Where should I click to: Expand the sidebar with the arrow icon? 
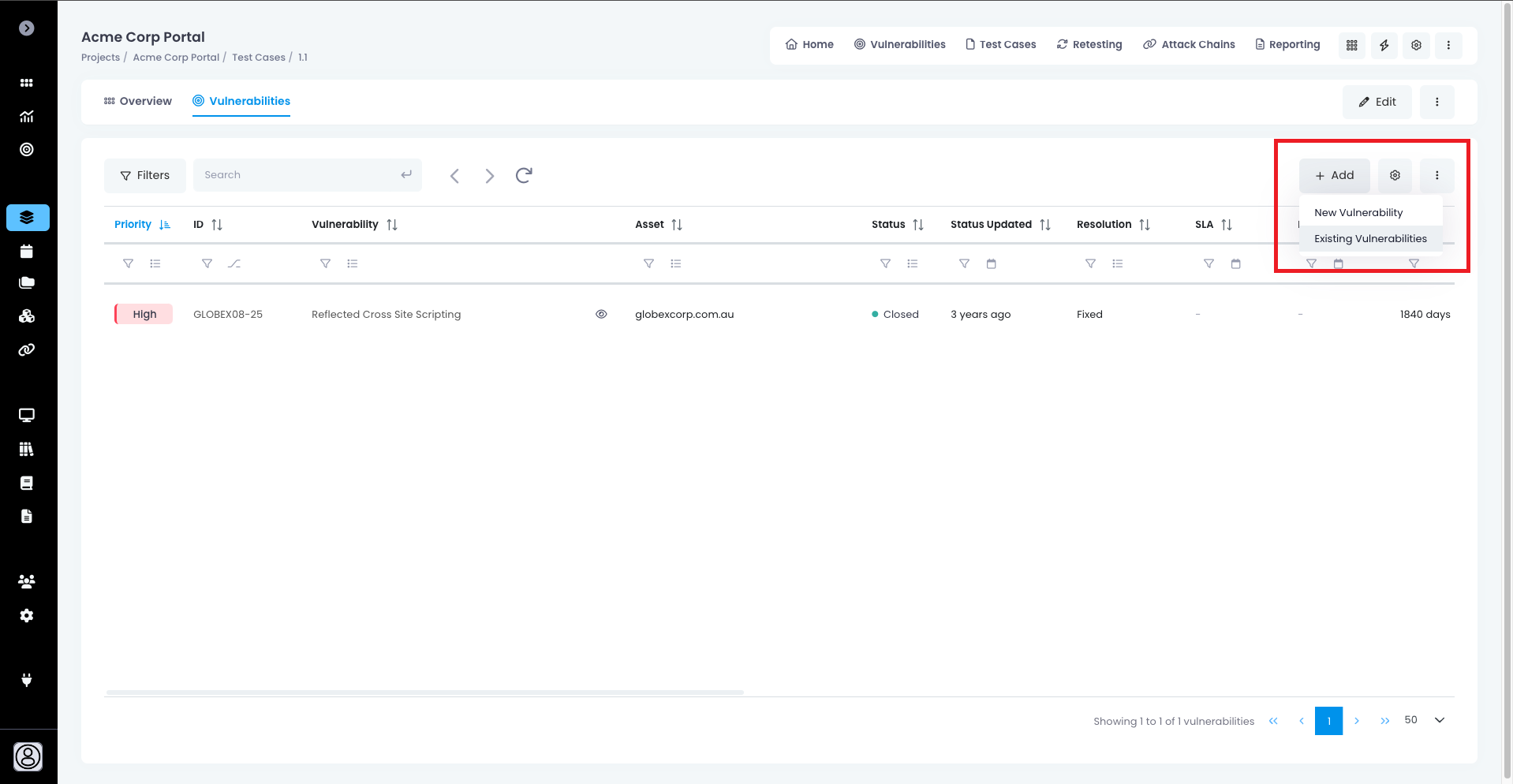[x=27, y=28]
